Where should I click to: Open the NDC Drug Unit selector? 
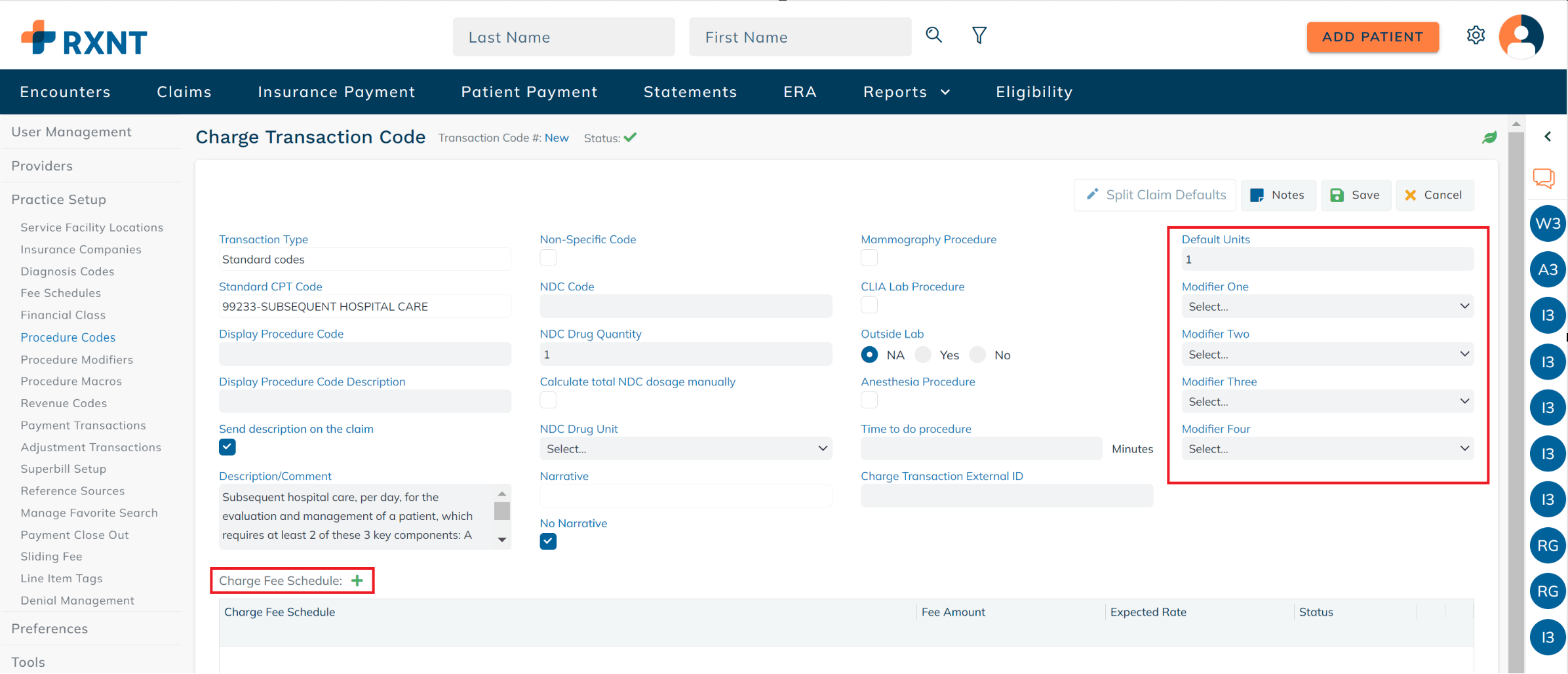(x=685, y=448)
